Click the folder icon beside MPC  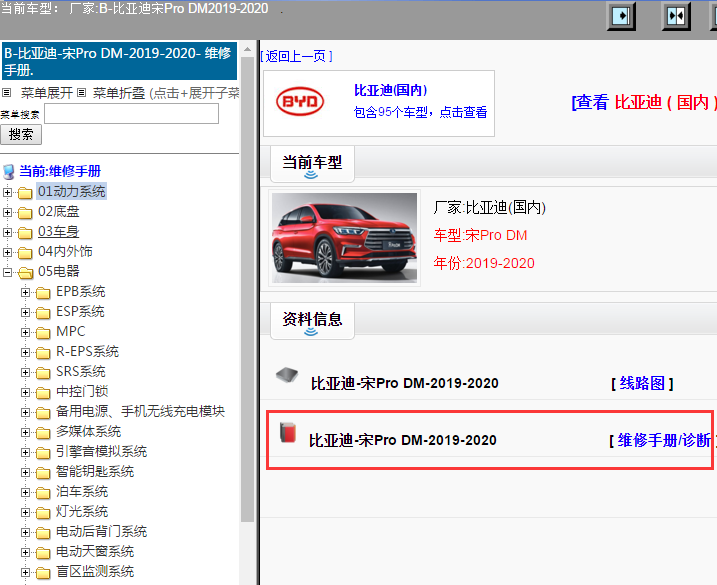43,333
